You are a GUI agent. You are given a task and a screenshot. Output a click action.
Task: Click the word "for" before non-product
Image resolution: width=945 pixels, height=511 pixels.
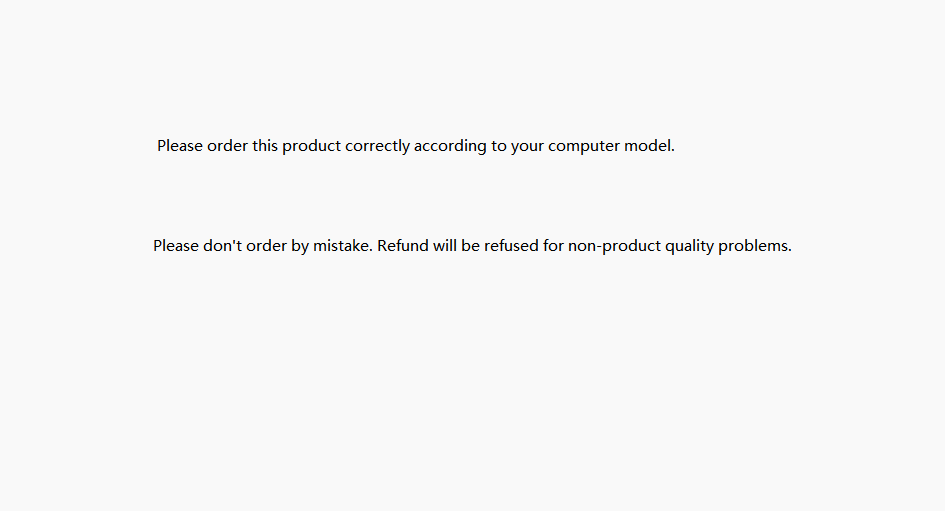pos(553,246)
